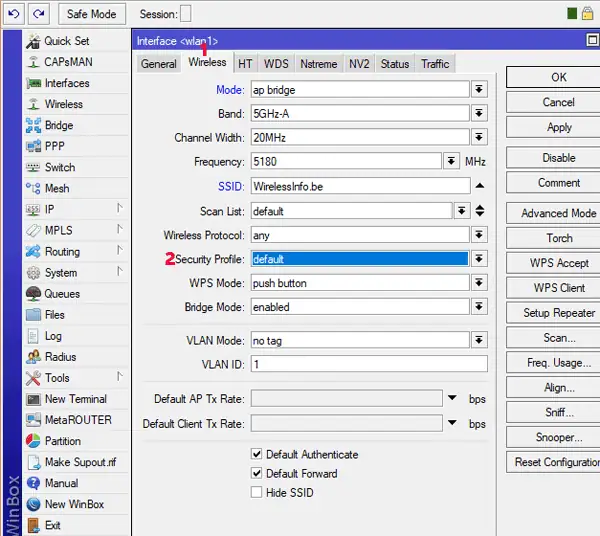
Task: Open the Bridge Mode dropdown
Action: pyautogui.click(x=479, y=306)
